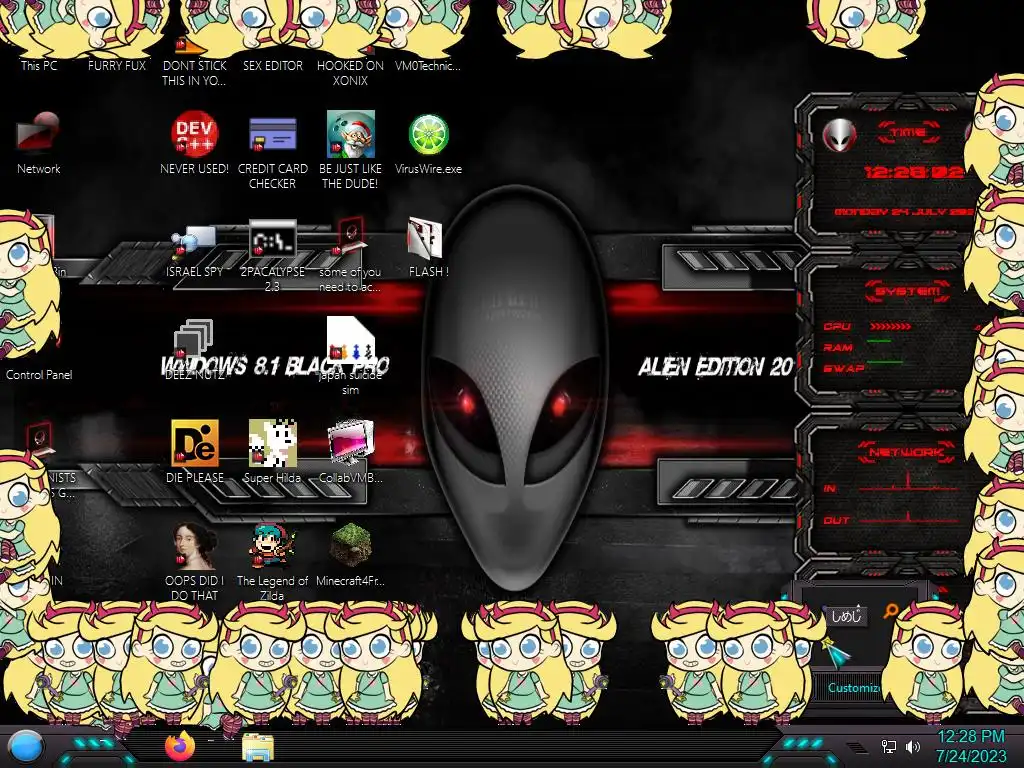Select the 'HOOKED ON XONIX' label
This screenshot has height=768, width=1024.
click(351, 73)
